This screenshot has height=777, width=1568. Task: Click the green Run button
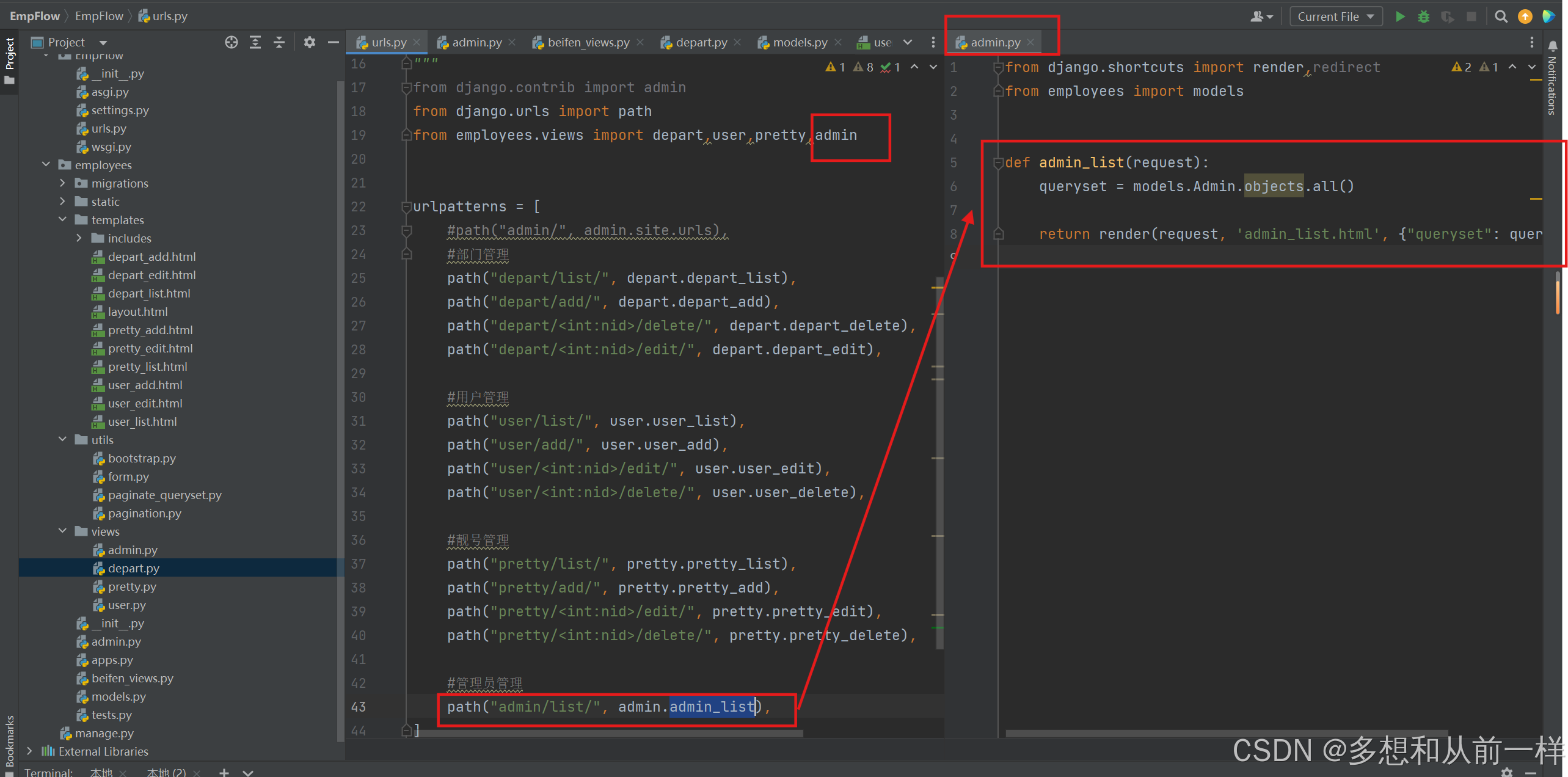point(1400,16)
